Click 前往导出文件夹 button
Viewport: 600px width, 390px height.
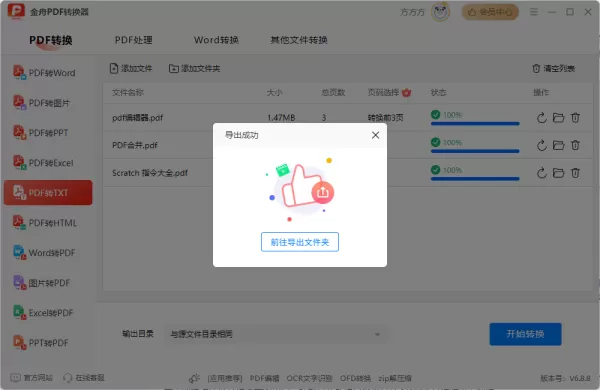click(300, 242)
